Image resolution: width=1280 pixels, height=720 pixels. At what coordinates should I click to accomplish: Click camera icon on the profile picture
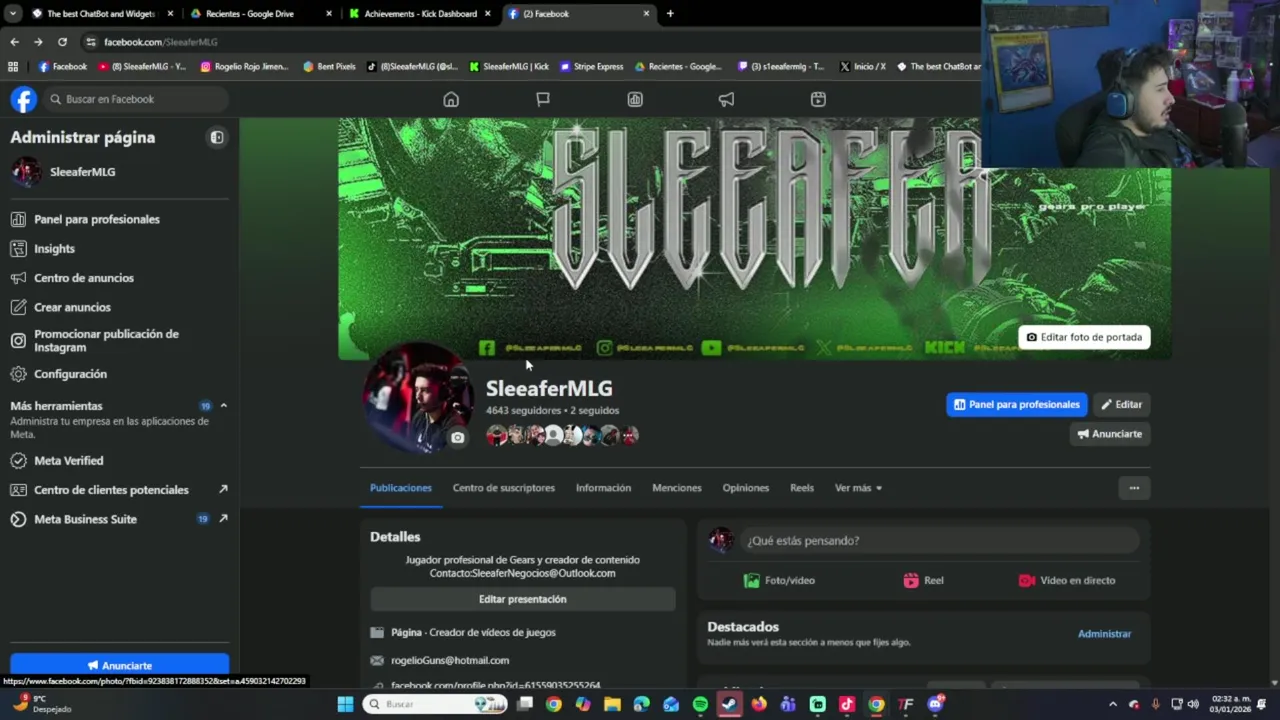[x=457, y=437]
